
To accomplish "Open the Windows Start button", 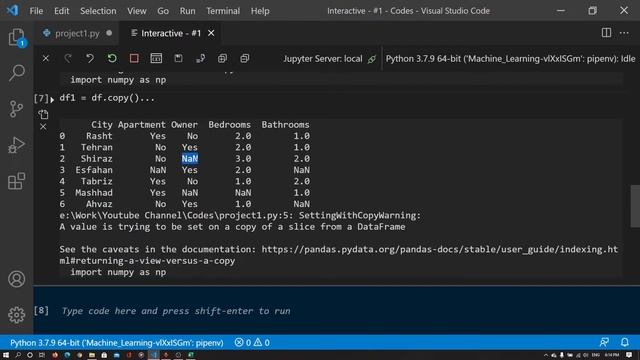I will (x=6, y=355).
